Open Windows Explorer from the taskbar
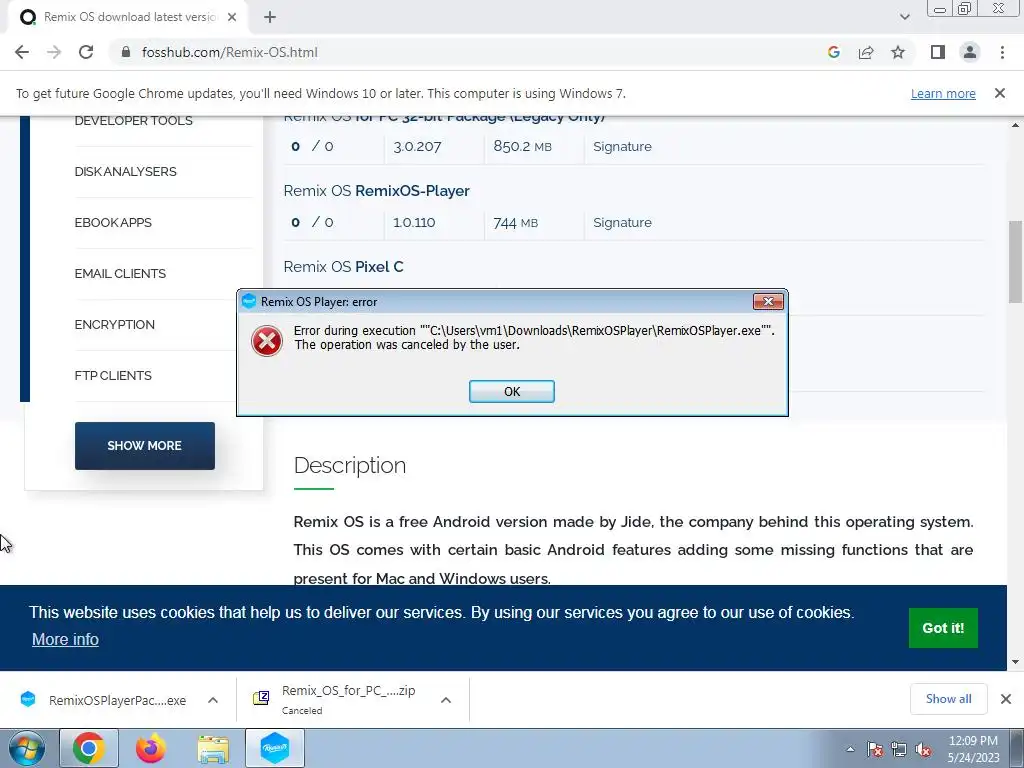 (x=213, y=748)
